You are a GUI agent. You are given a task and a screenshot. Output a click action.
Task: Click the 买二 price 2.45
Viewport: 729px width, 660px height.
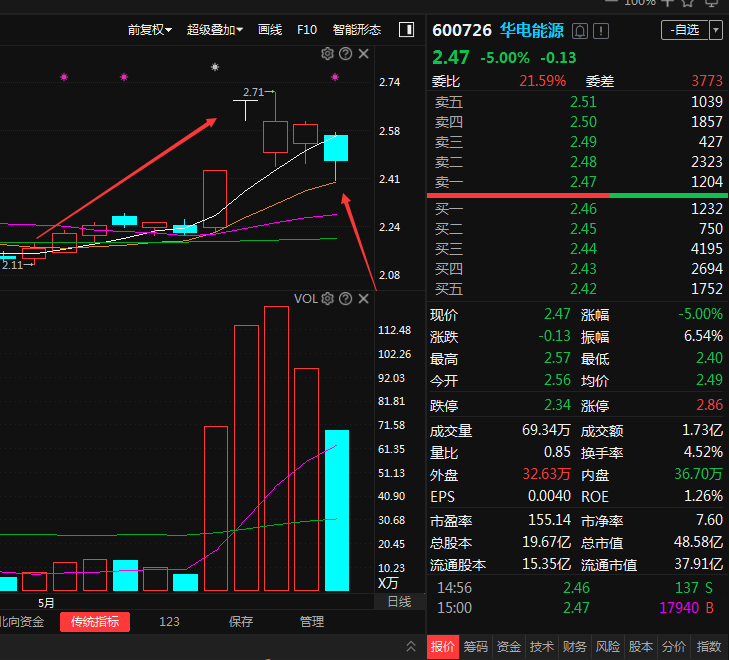[x=583, y=229]
